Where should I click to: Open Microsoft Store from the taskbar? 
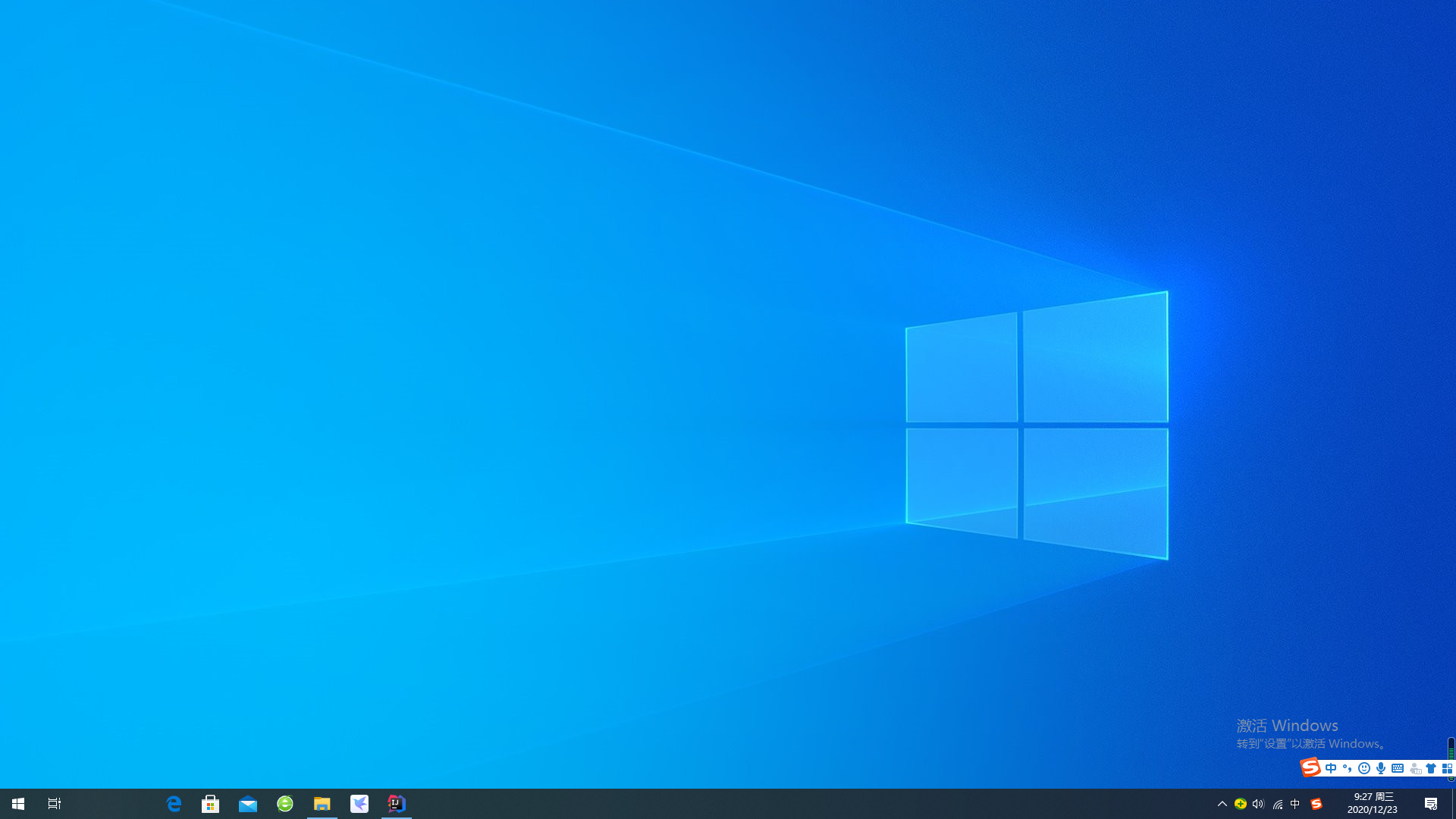point(211,804)
